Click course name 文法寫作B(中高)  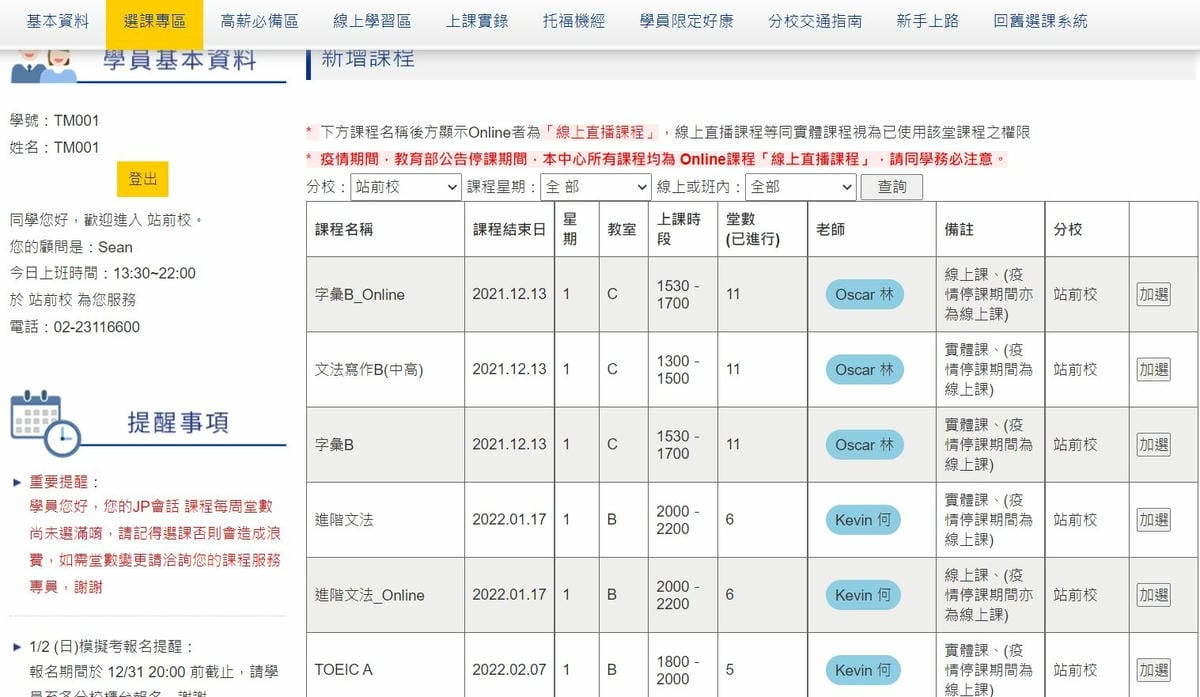(x=369, y=369)
